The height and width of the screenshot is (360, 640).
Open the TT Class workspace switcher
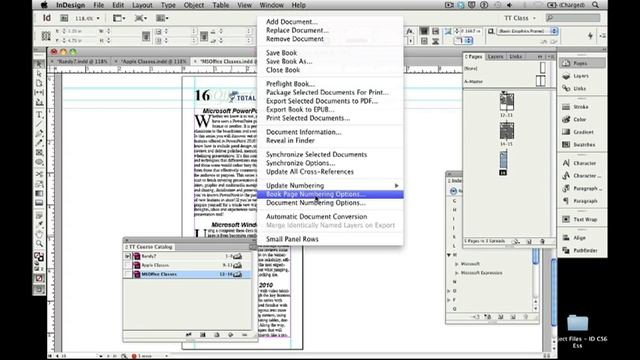[x=520, y=18]
